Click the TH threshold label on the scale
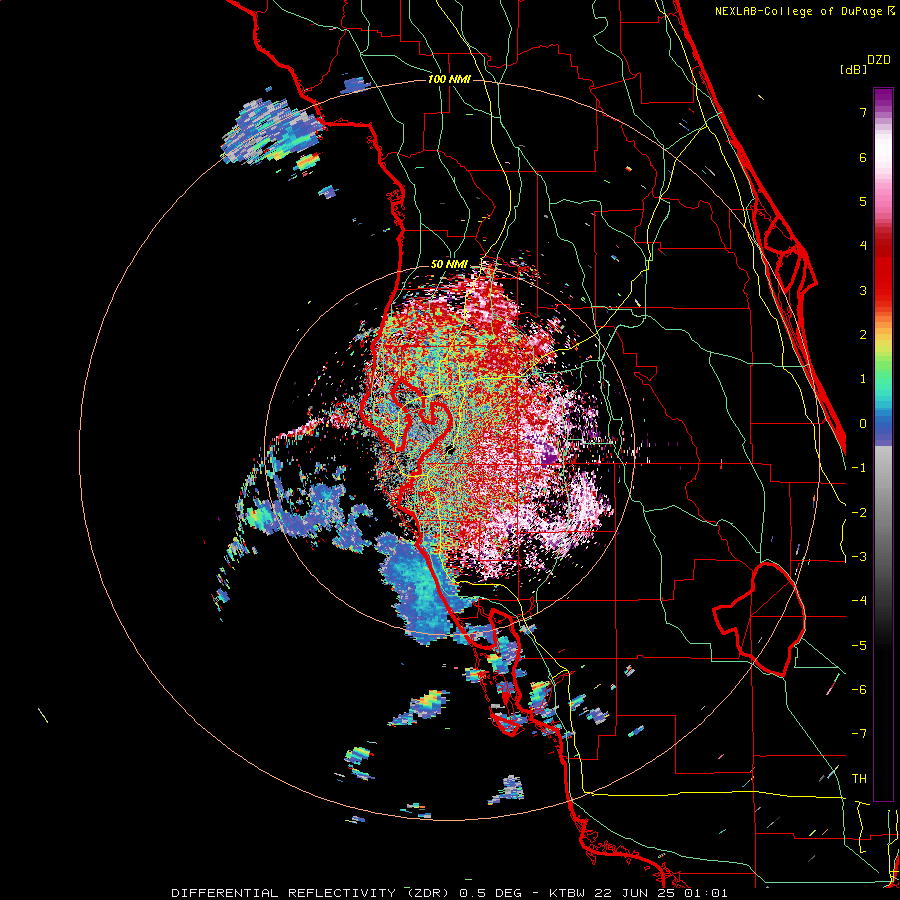Image resolution: width=900 pixels, height=900 pixels. [x=859, y=778]
